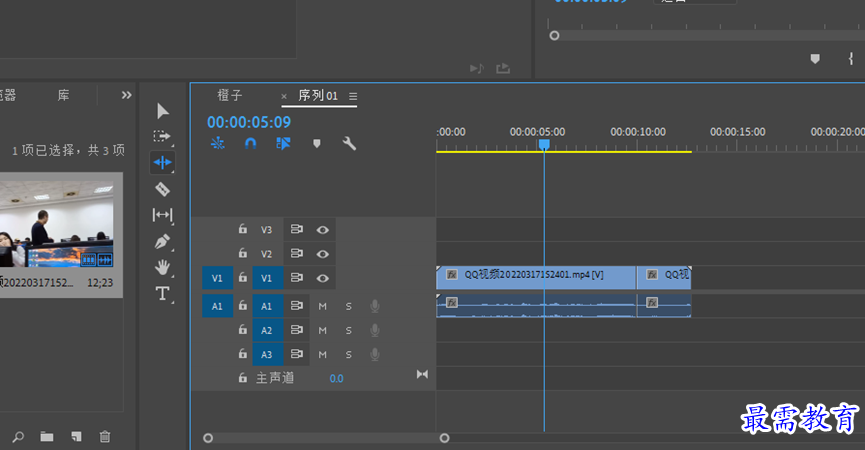Image resolution: width=865 pixels, height=450 pixels.
Task: Select the Slip tool
Action: point(162,215)
